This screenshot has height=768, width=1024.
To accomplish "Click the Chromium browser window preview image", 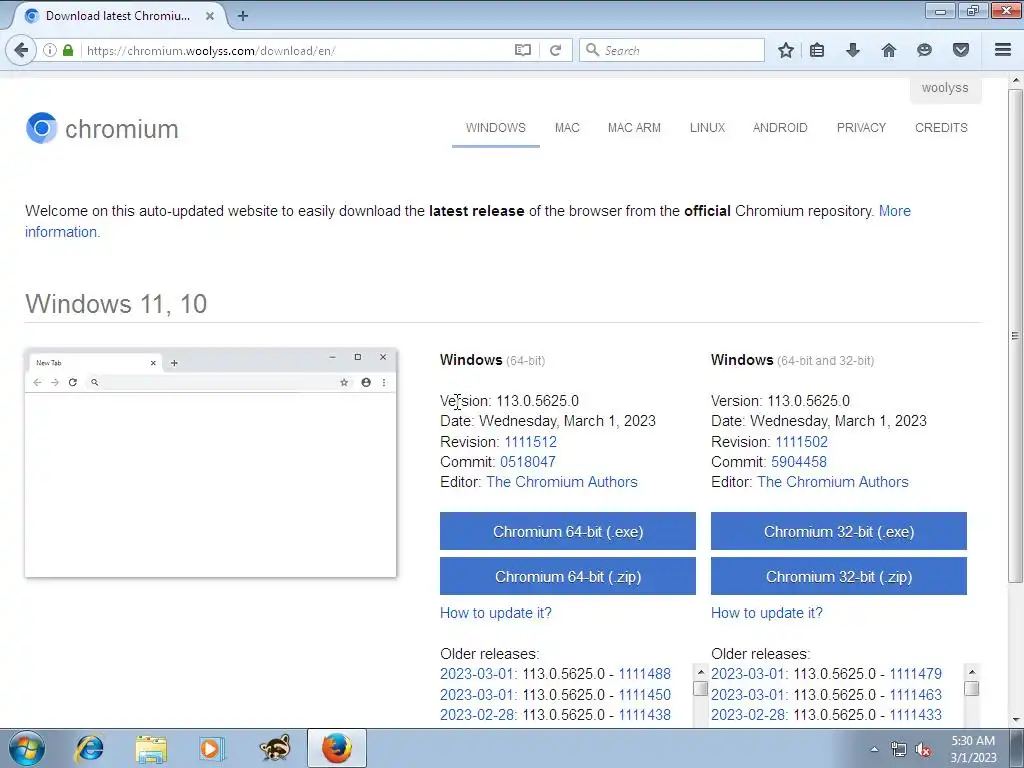I will [x=210, y=463].
